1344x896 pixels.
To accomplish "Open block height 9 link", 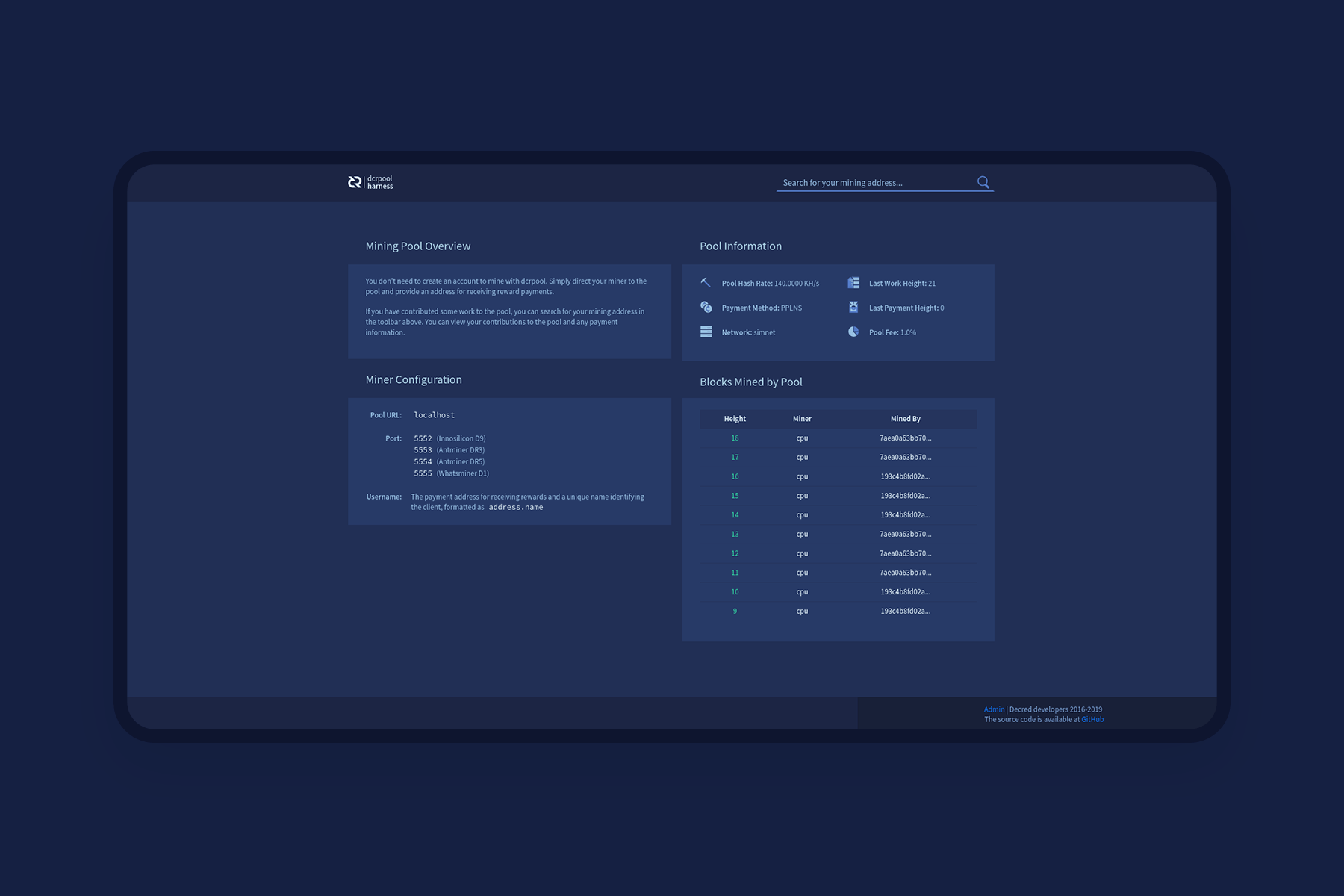I will [735, 612].
